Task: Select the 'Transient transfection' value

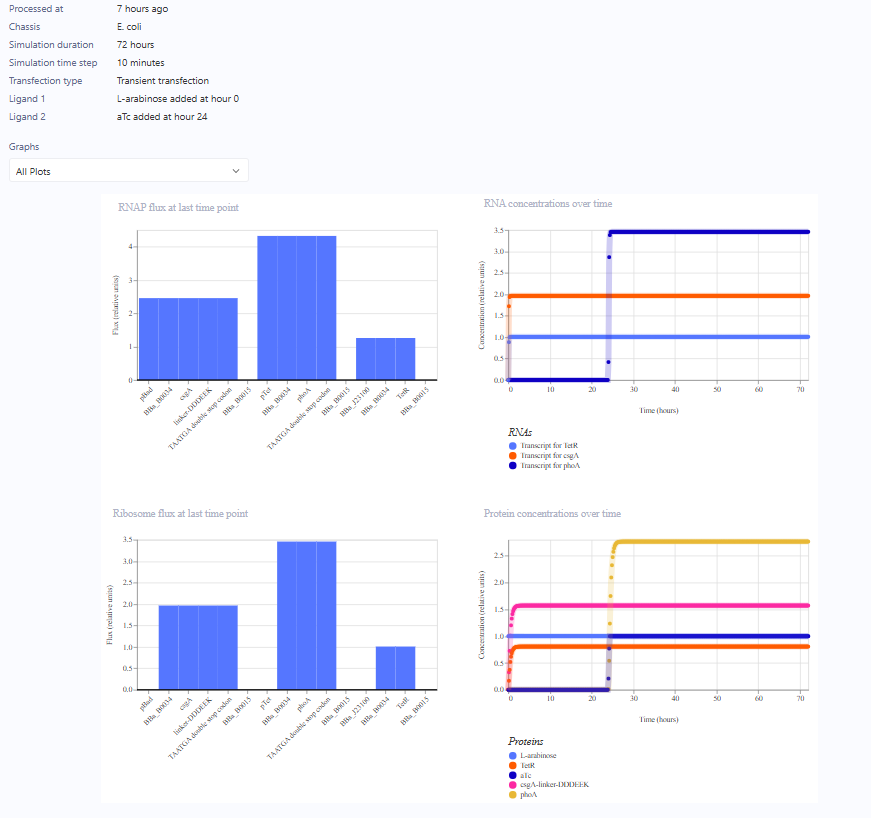Action: tap(163, 81)
